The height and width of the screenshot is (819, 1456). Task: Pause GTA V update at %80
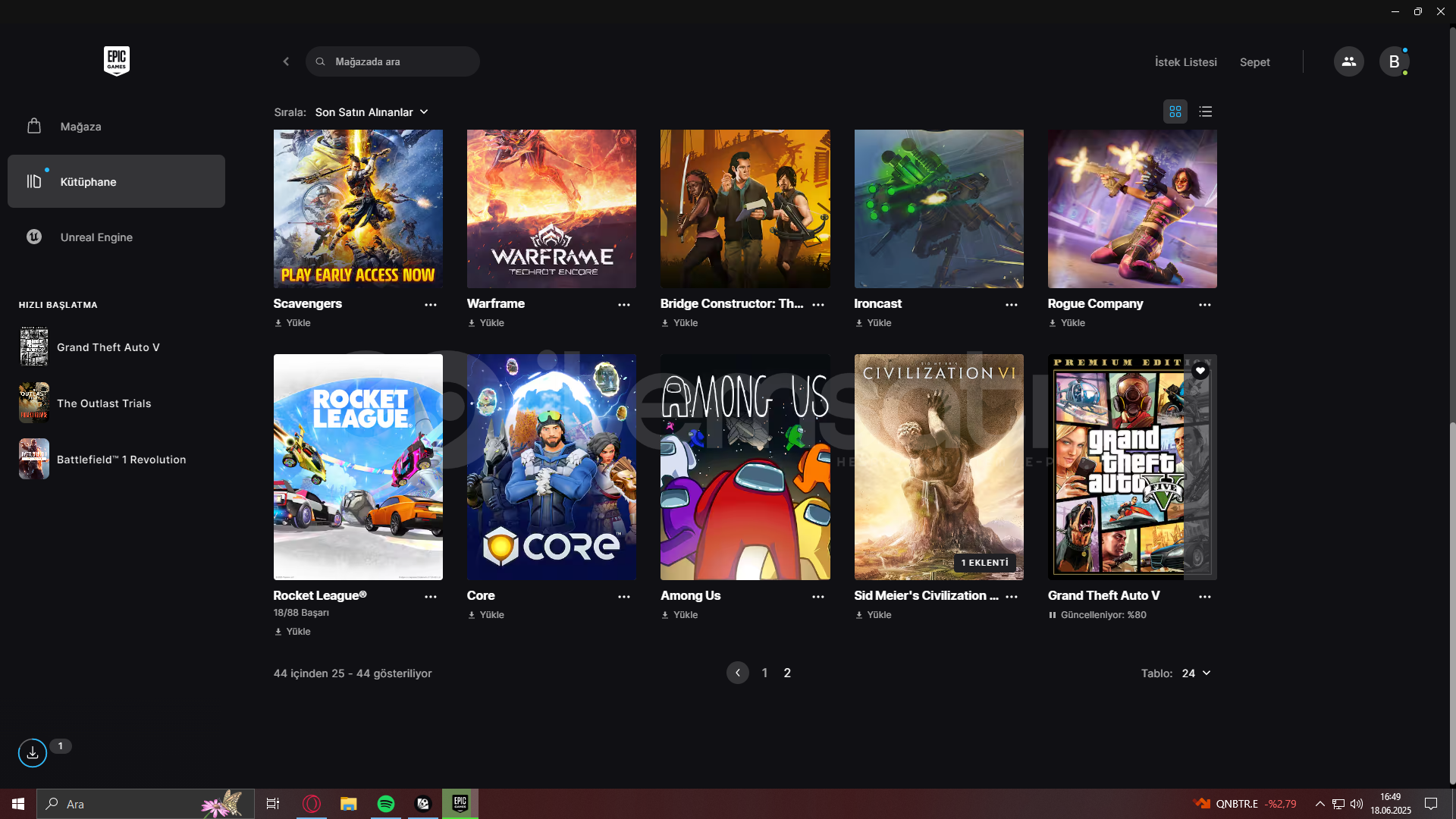point(1053,615)
